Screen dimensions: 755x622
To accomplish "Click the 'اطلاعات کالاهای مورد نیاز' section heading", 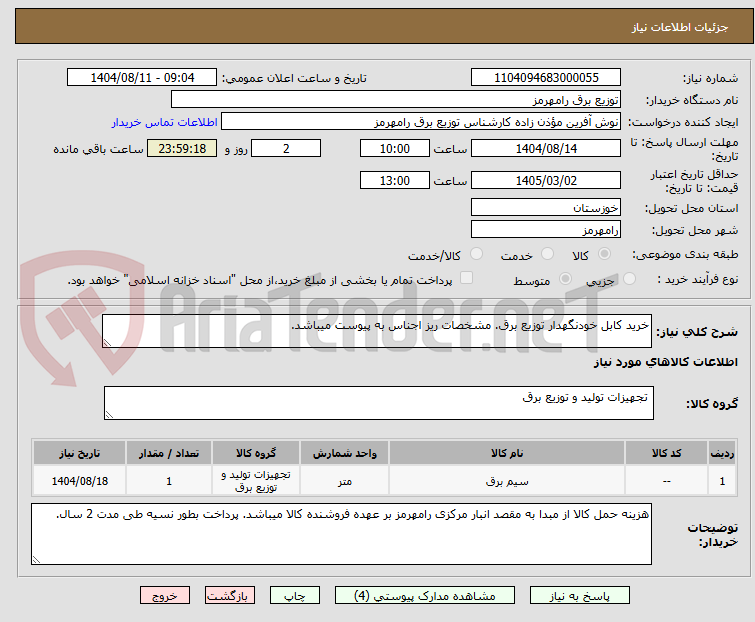I will click(x=665, y=362).
